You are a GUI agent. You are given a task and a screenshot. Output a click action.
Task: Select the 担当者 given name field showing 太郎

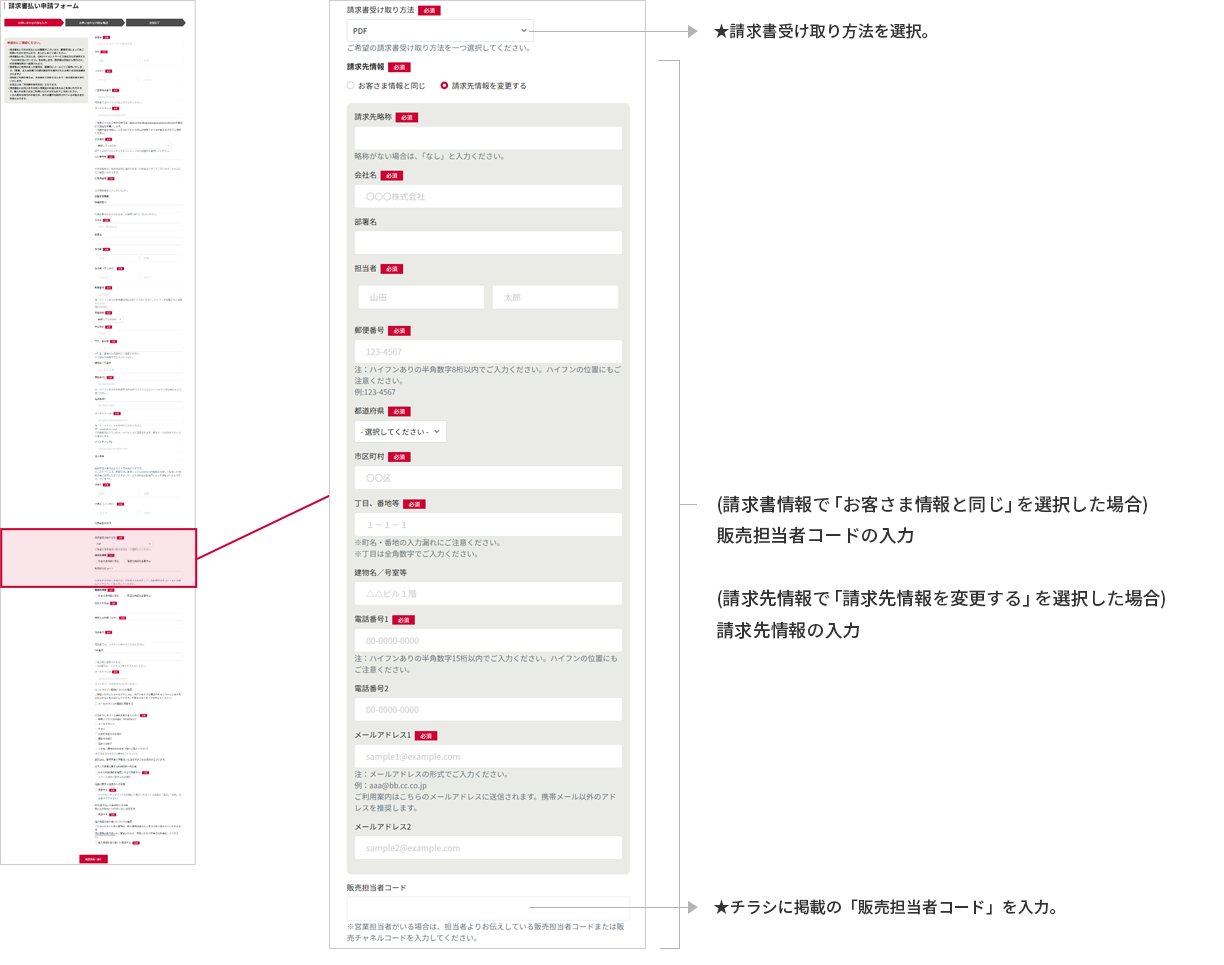pos(555,297)
